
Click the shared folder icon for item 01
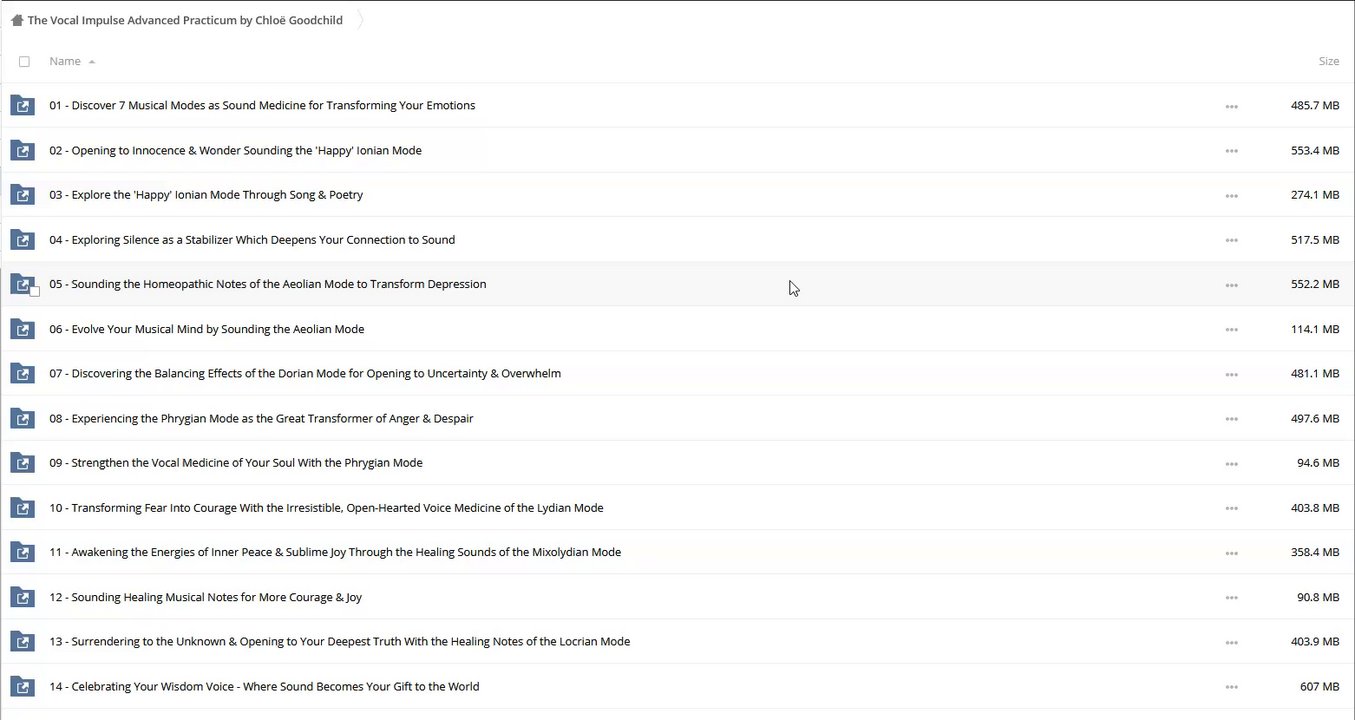tap(22, 106)
